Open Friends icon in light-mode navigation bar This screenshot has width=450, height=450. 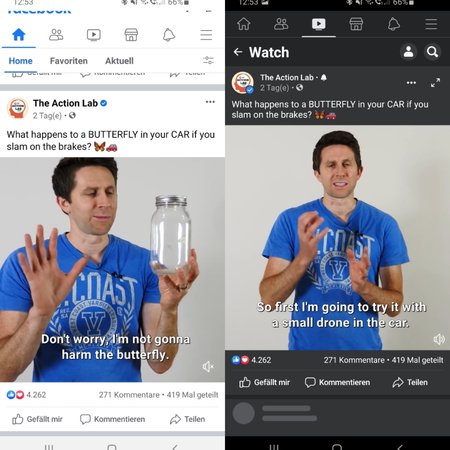coord(56,35)
